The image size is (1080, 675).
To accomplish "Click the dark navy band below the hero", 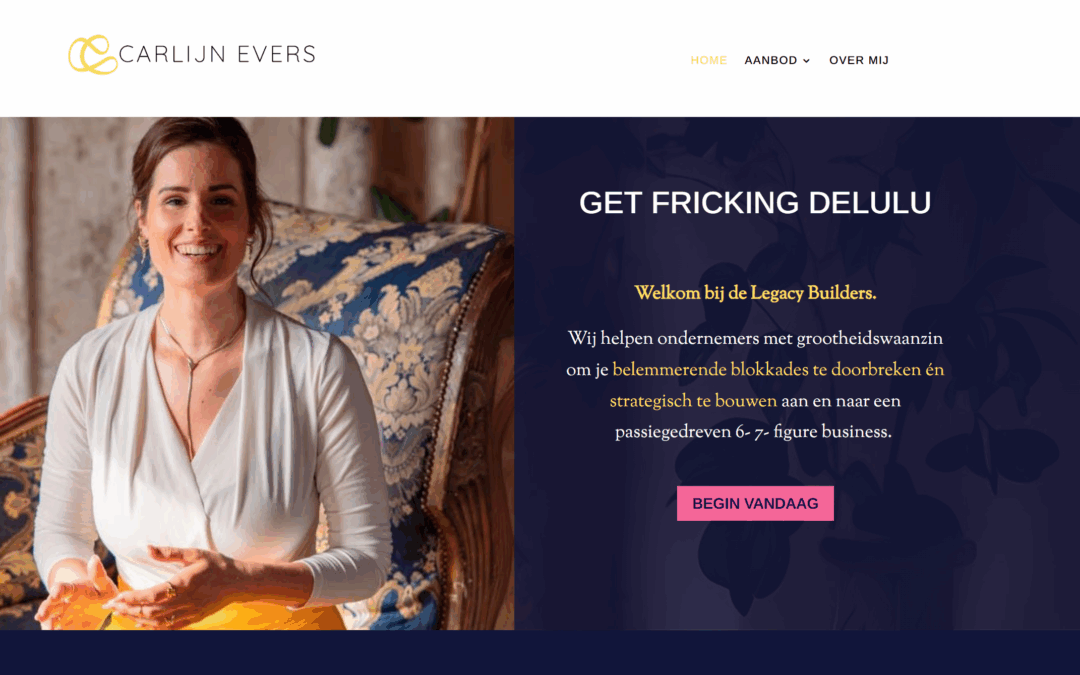I will [x=540, y=652].
